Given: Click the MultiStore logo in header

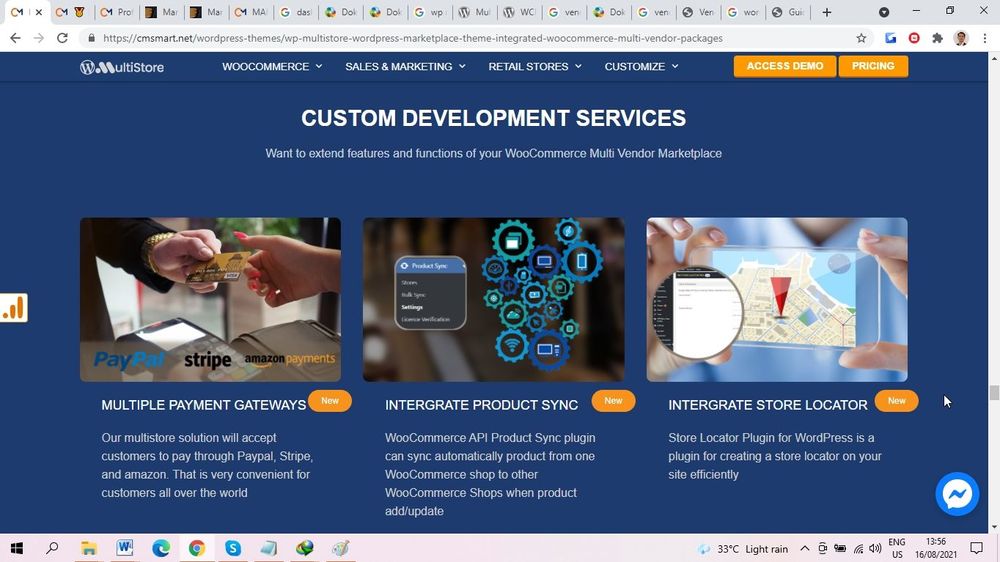Looking at the screenshot, I should [x=122, y=67].
